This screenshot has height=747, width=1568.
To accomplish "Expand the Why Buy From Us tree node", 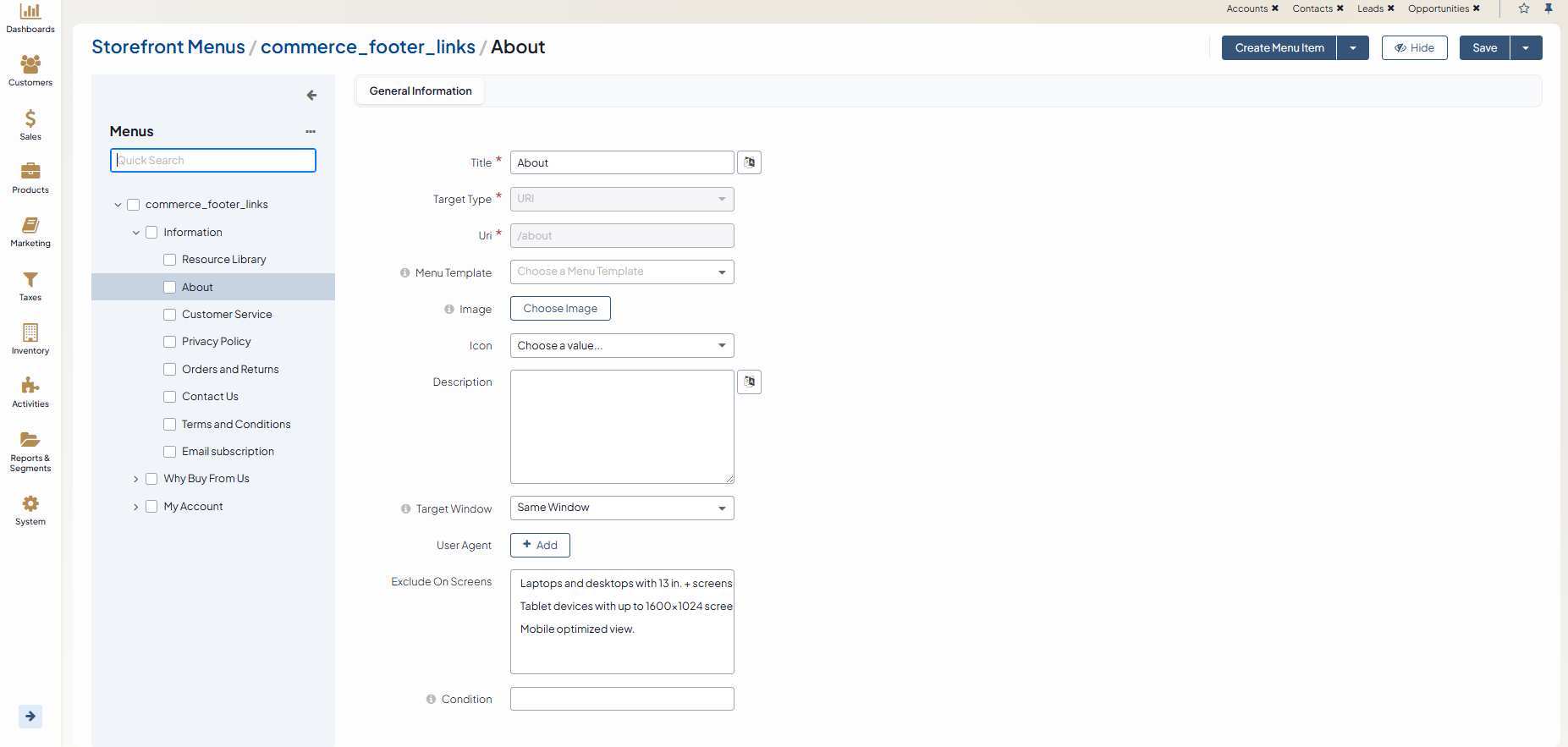I will pyautogui.click(x=135, y=480).
